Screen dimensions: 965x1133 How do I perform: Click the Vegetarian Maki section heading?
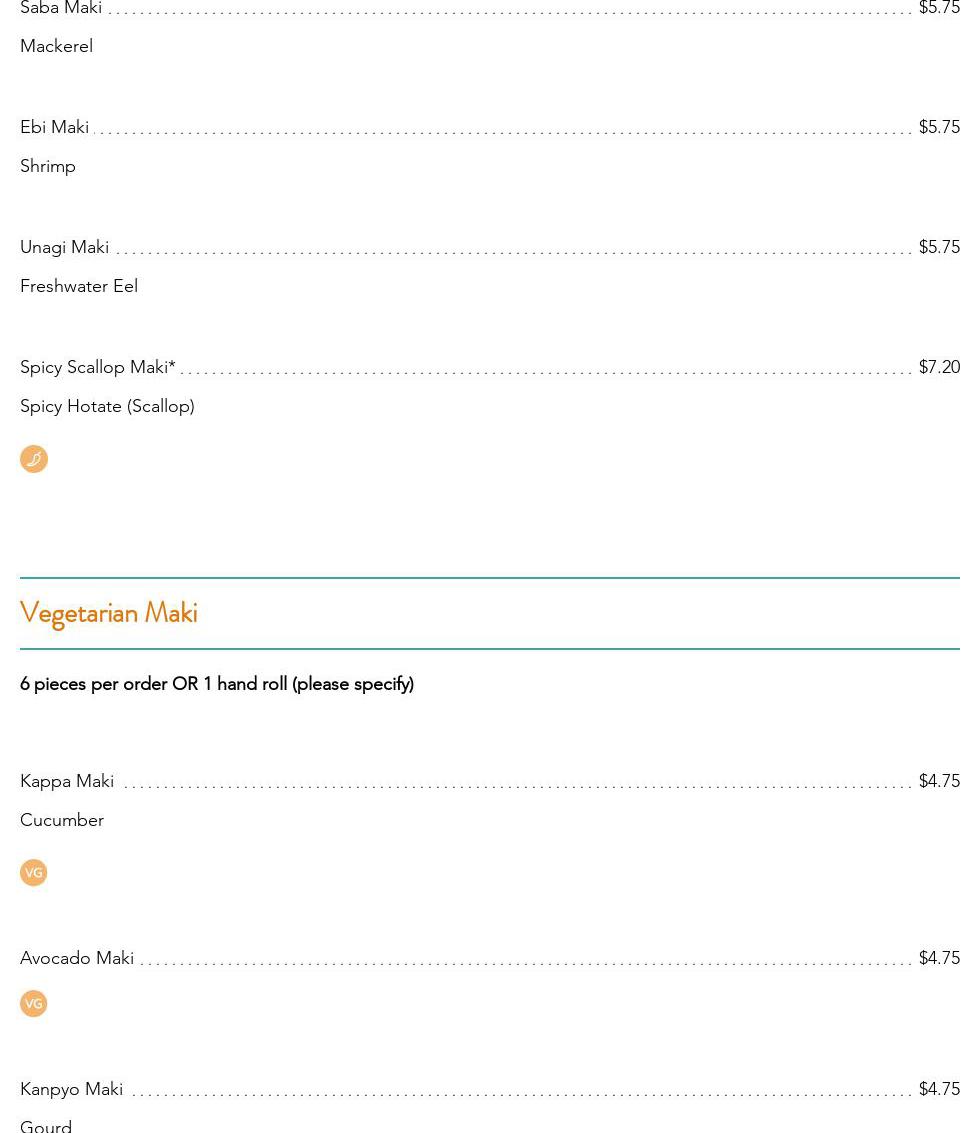109,613
